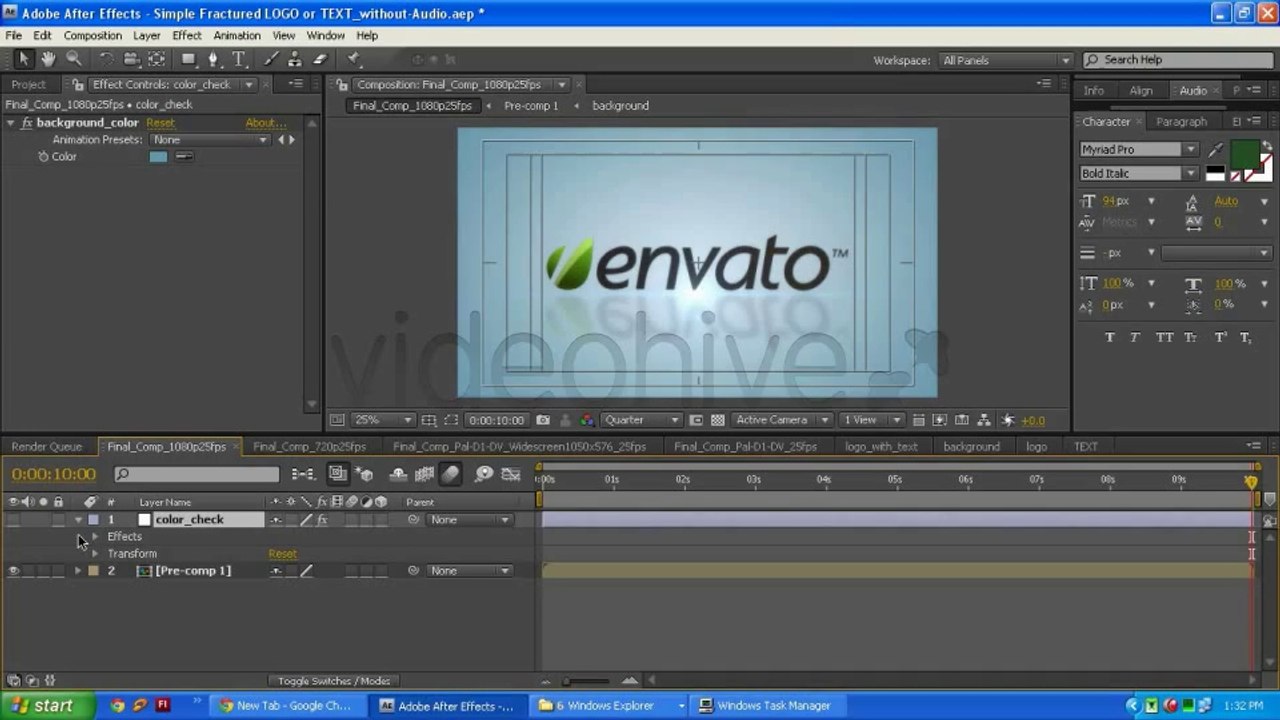Toggle Frame Blending for the timeline
This screenshot has height=720, width=1280.
pos(424,474)
